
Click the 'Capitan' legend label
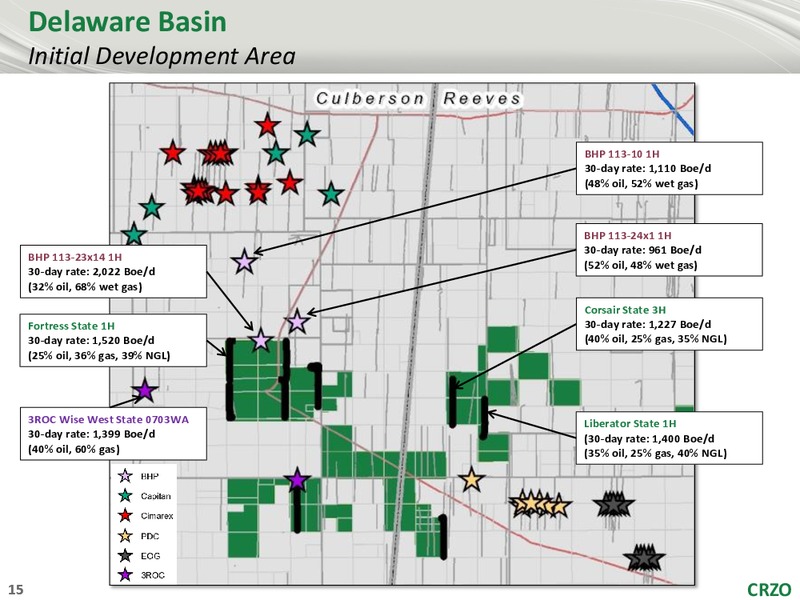(156, 496)
